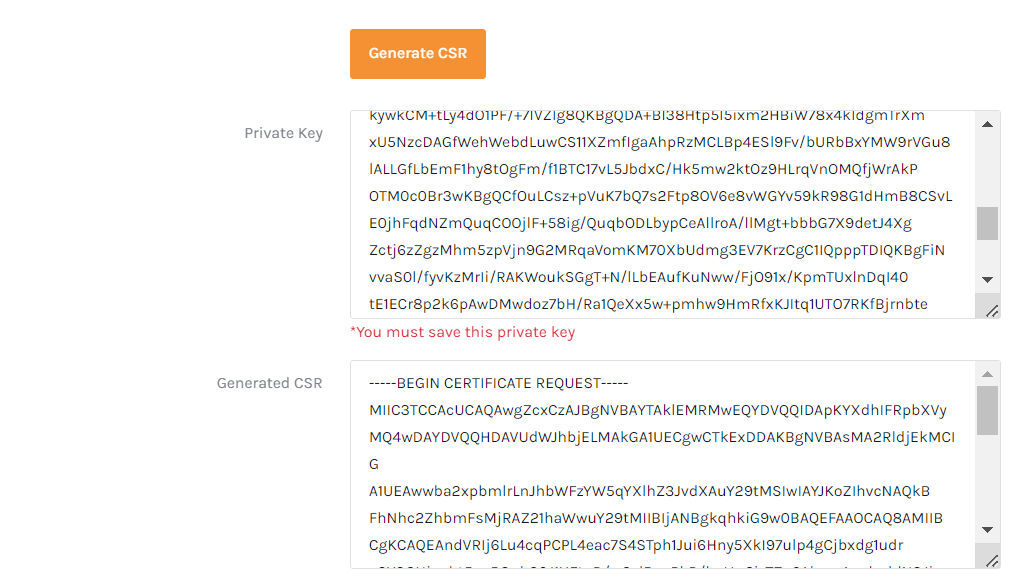Click the Private Key scrollbar thumb

pyautogui.click(x=987, y=223)
